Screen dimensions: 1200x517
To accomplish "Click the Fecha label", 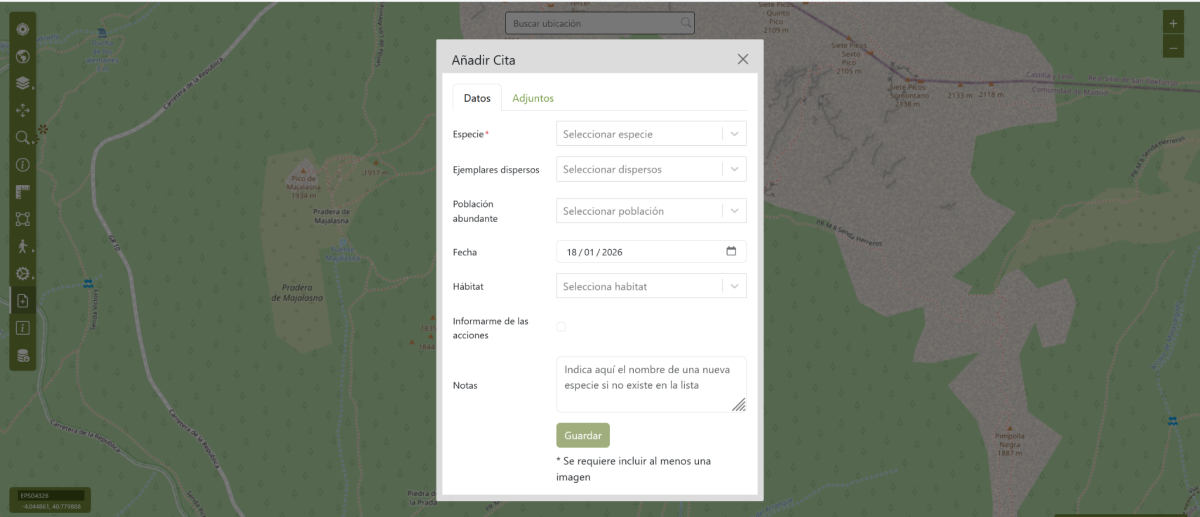I will pyautogui.click(x=465, y=252).
